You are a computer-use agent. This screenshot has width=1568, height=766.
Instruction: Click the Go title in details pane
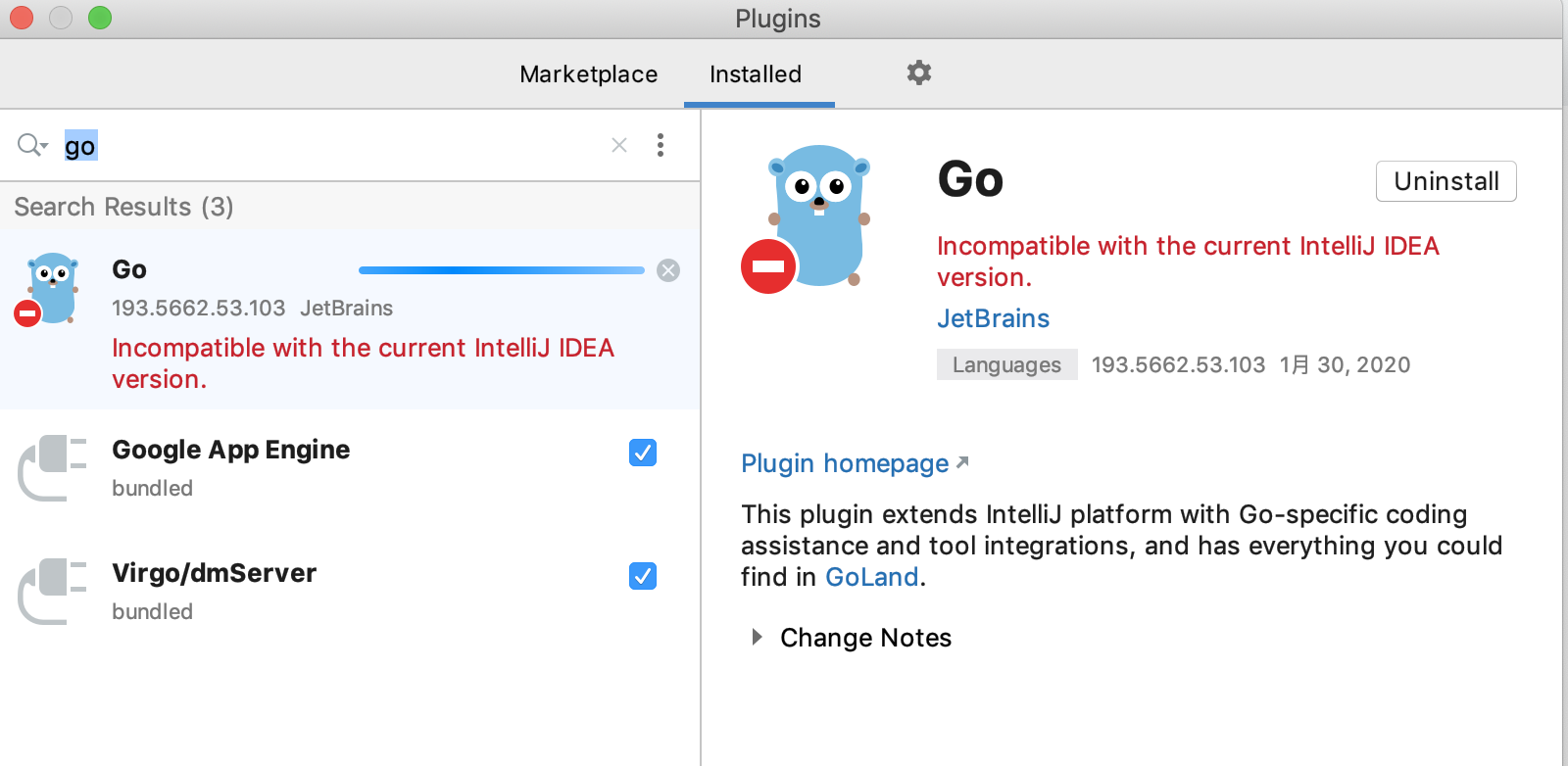(970, 179)
